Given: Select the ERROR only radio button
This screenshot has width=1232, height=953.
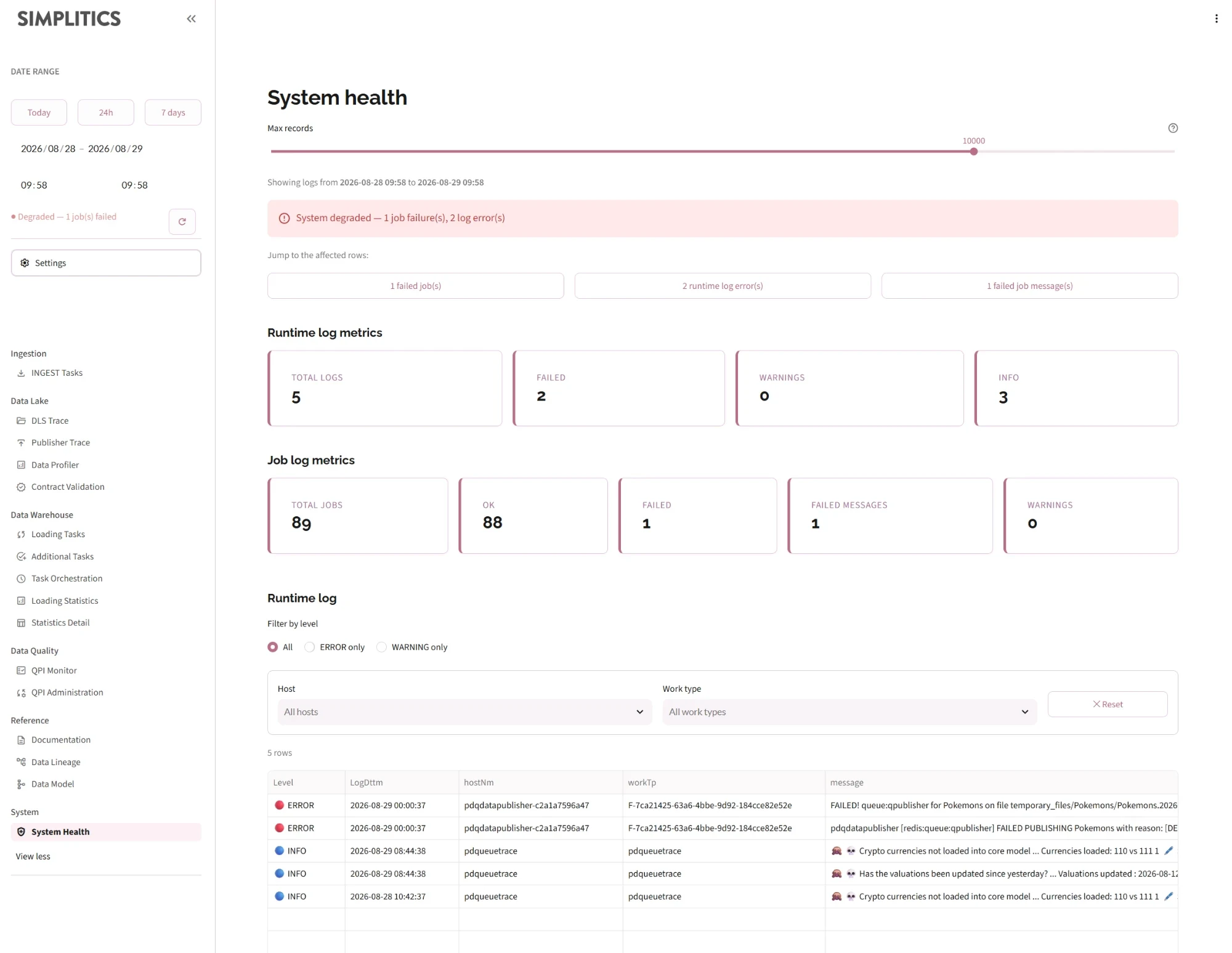Looking at the screenshot, I should click(310, 647).
